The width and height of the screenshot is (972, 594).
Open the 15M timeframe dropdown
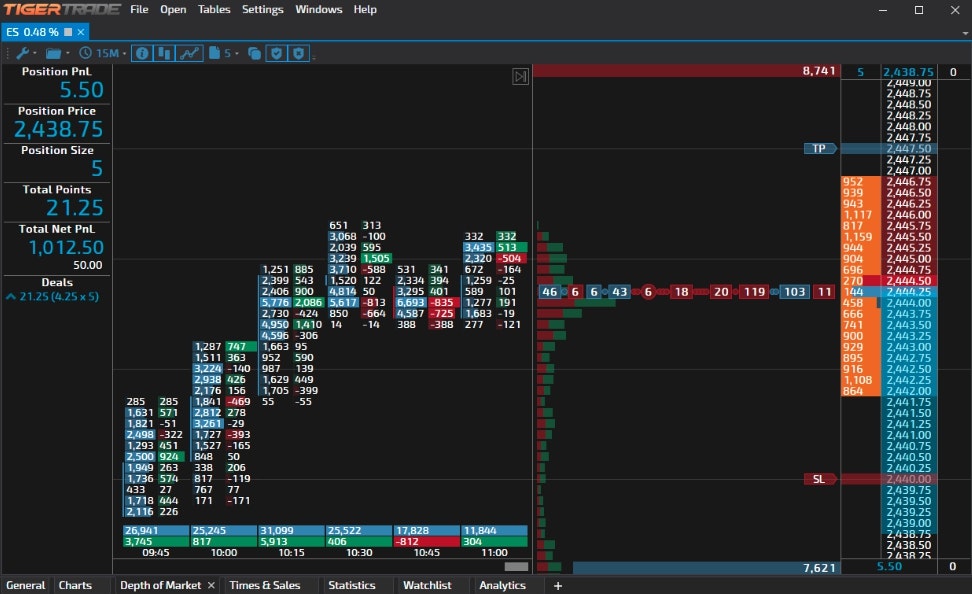click(124, 53)
